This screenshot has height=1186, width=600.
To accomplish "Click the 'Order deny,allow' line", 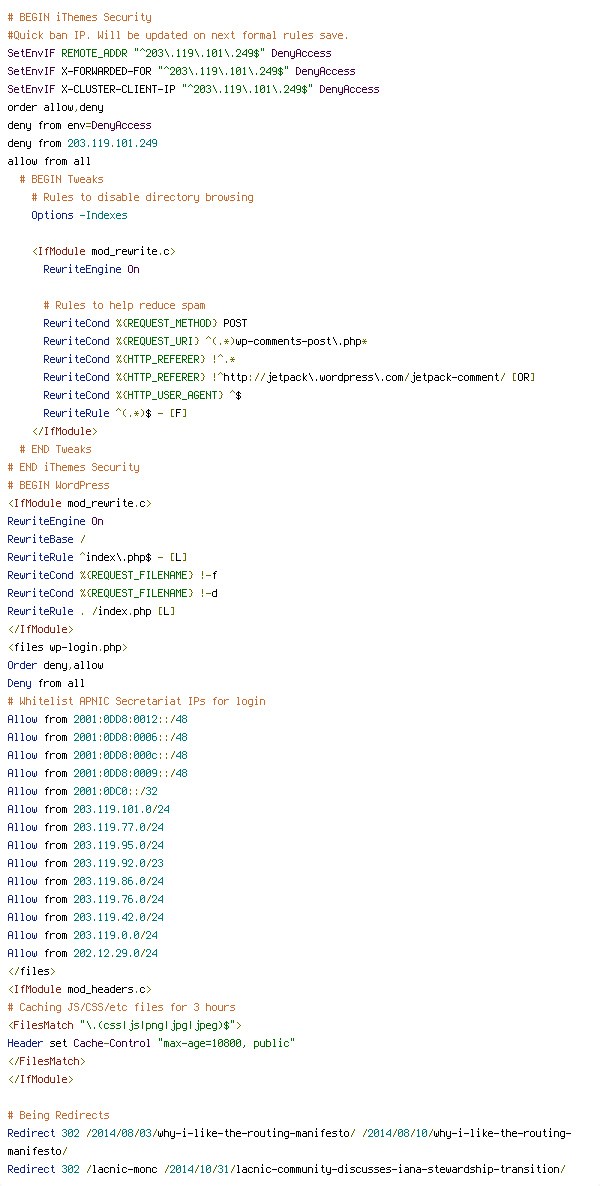I will pos(55,666).
